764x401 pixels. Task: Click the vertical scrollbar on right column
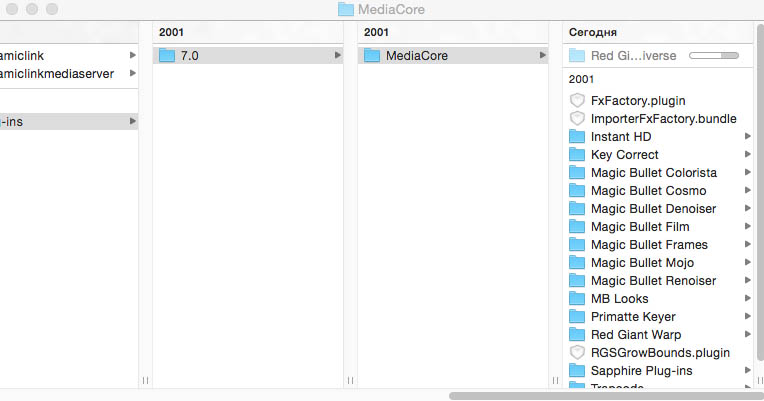point(760,192)
